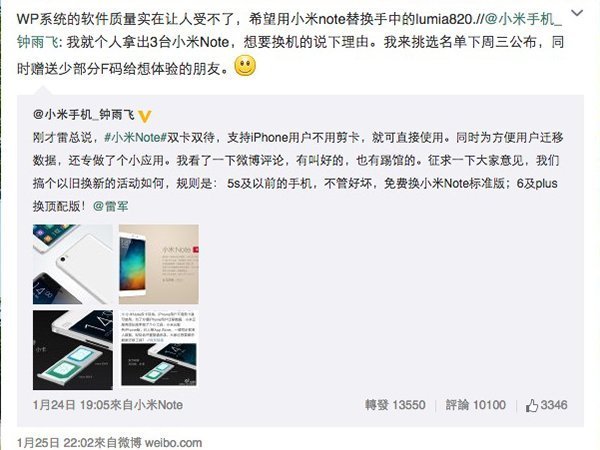
Task: Open the 小米手机_钟雨飞 author name in quoted post
Action: [84, 114]
